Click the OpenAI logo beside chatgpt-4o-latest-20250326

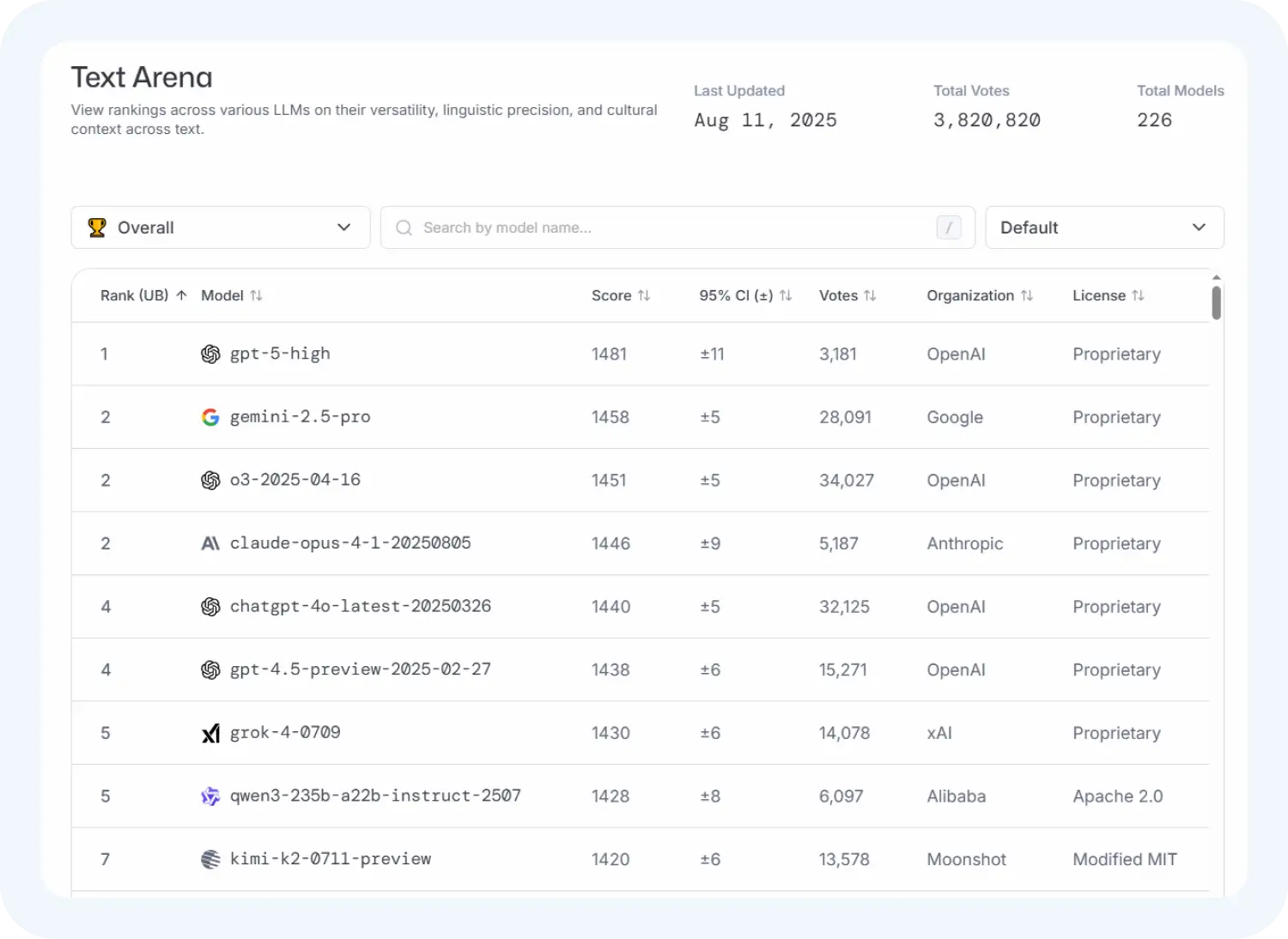coord(210,607)
